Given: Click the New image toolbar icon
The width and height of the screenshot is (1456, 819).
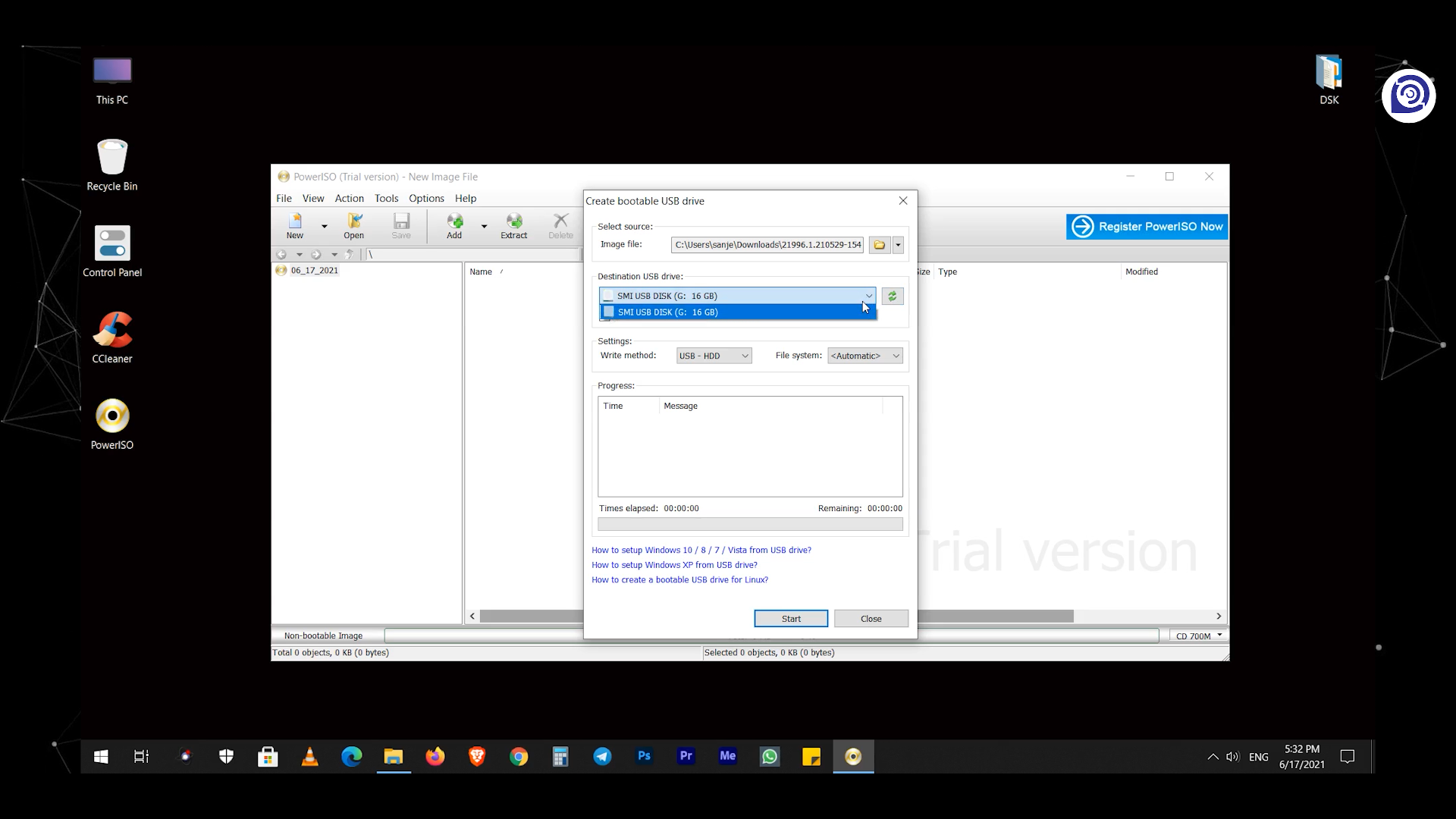Looking at the screenshot, I should coord(295,226).
